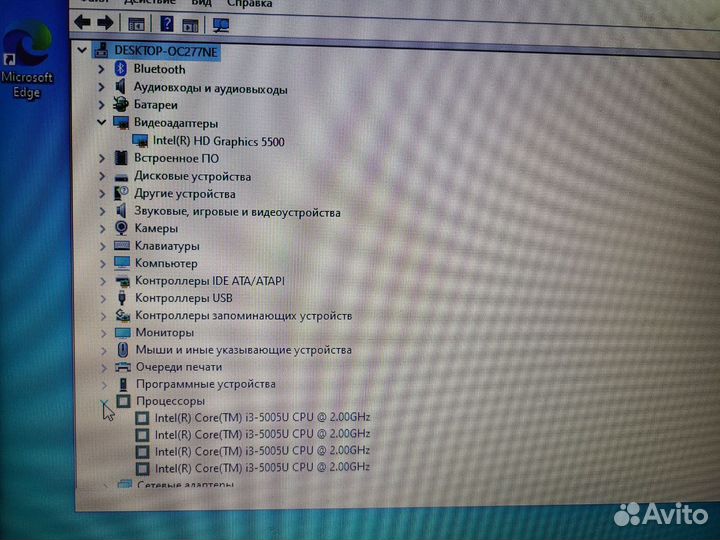Image resolution: width=720 pixels, height=540 pixels.
Task: Click the Дисковые устройства drive icon
Action: (121, 177)
